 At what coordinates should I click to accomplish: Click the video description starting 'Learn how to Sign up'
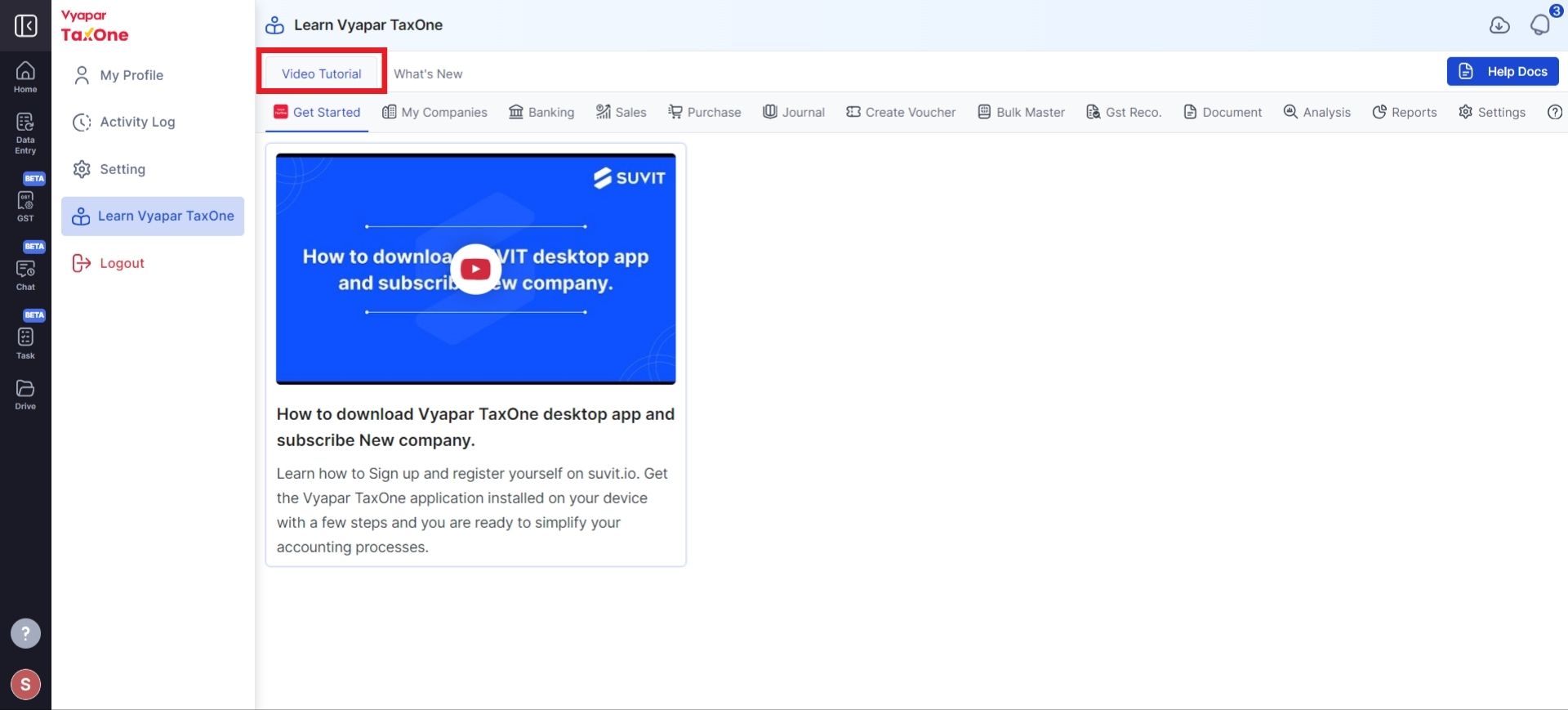472,510
